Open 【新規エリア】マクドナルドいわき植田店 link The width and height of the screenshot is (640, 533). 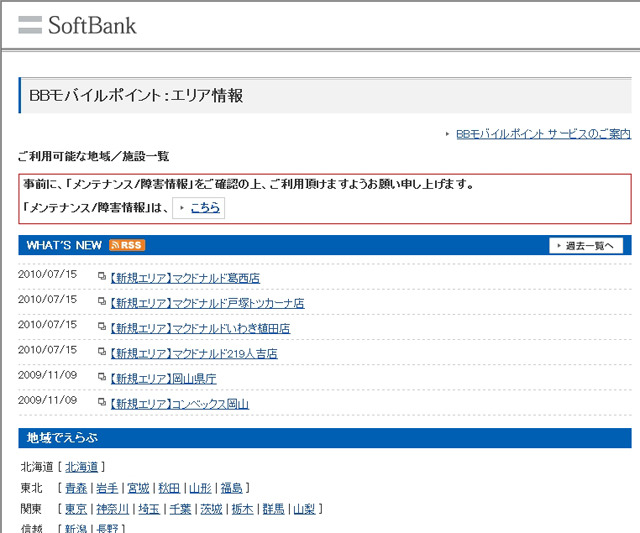[200, 329]
